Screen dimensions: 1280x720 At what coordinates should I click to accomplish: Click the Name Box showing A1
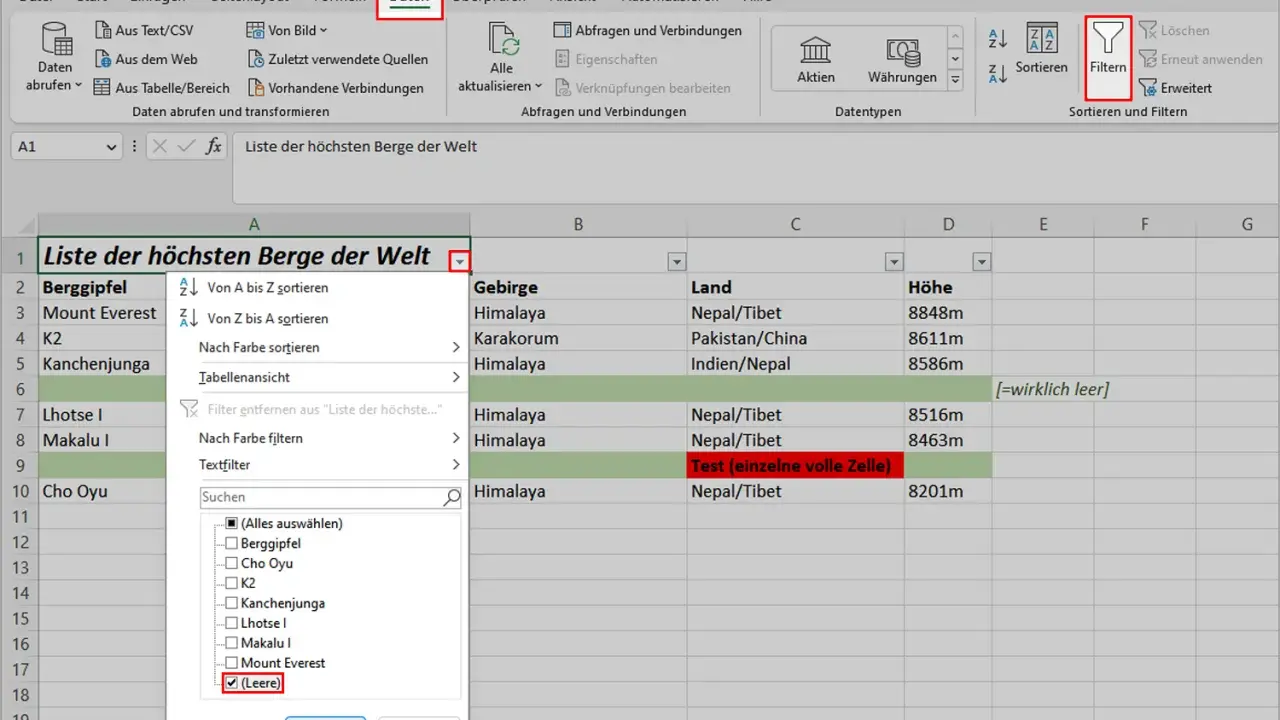(x=56, y=147)
